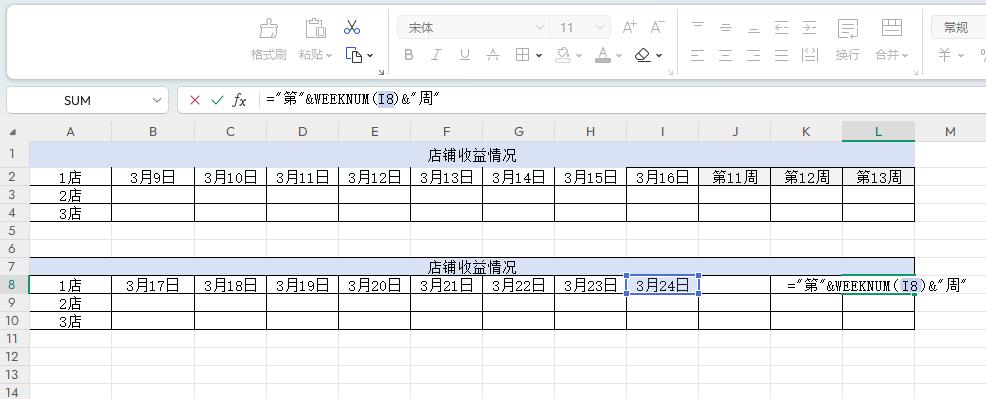Click the Merge (合并) cells icon
This screenshot has width=986, height=399.
(892, 28)
